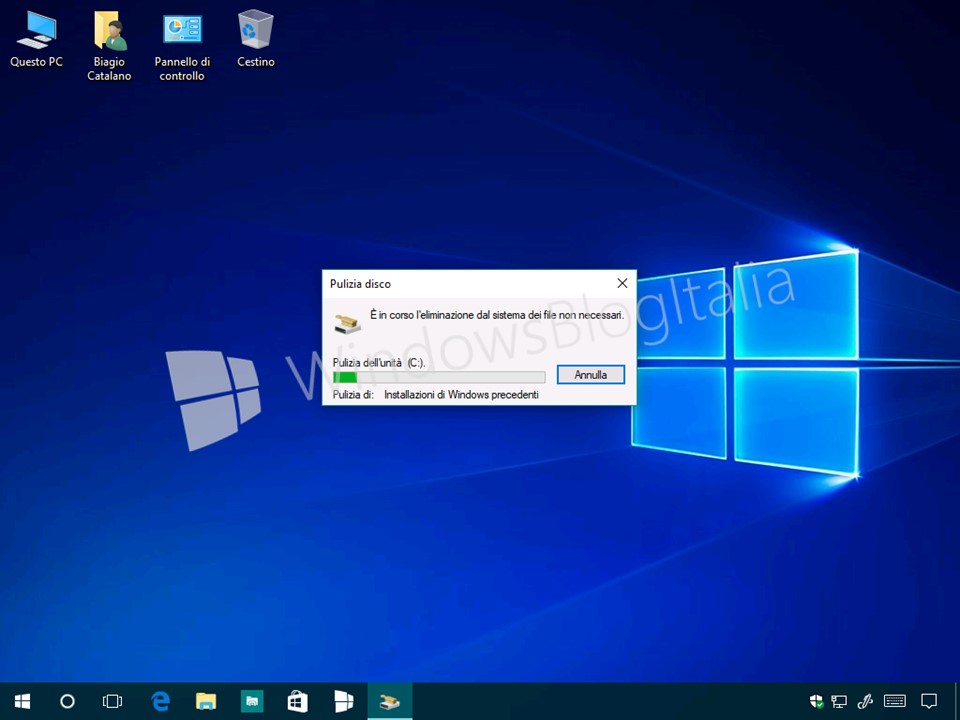Screen dimensions: 960x720
Task: Open the Windows Start menu
Action: pos(23,701)
